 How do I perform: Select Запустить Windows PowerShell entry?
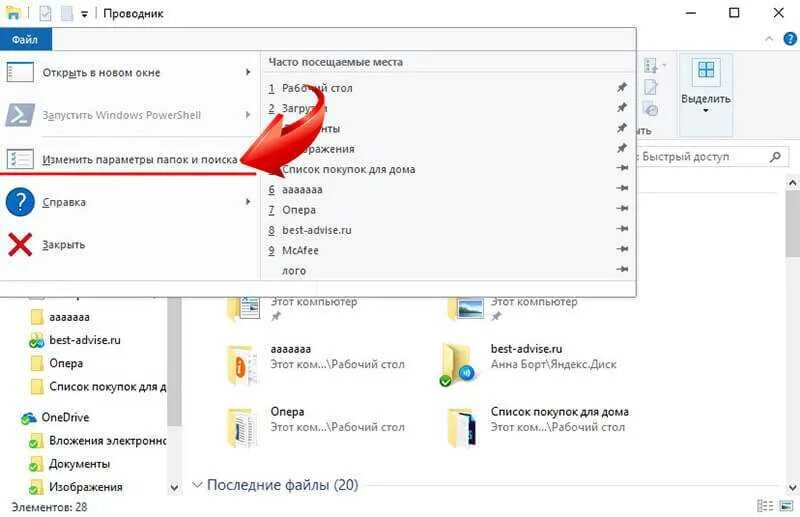click(x=121, y=115)
